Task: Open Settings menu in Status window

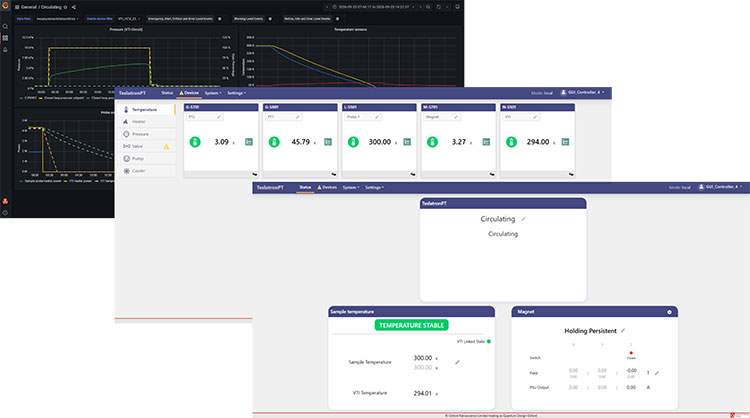Action: click(x=375, y=187)
